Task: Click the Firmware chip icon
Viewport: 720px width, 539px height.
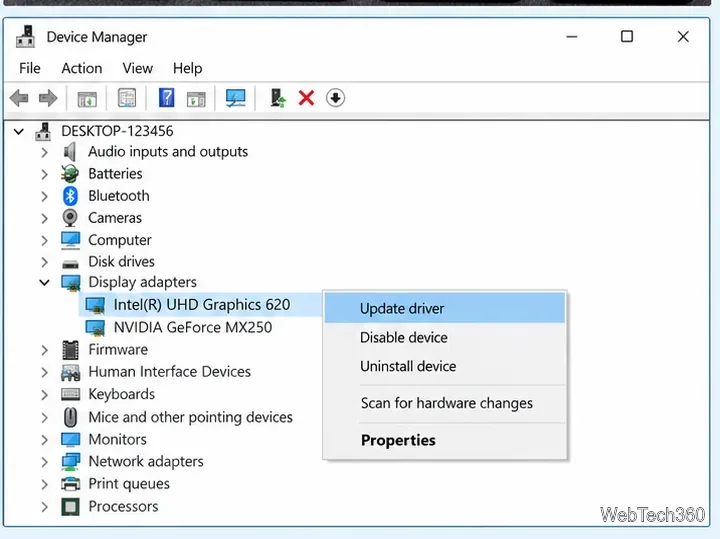Action: click(70, 350)
